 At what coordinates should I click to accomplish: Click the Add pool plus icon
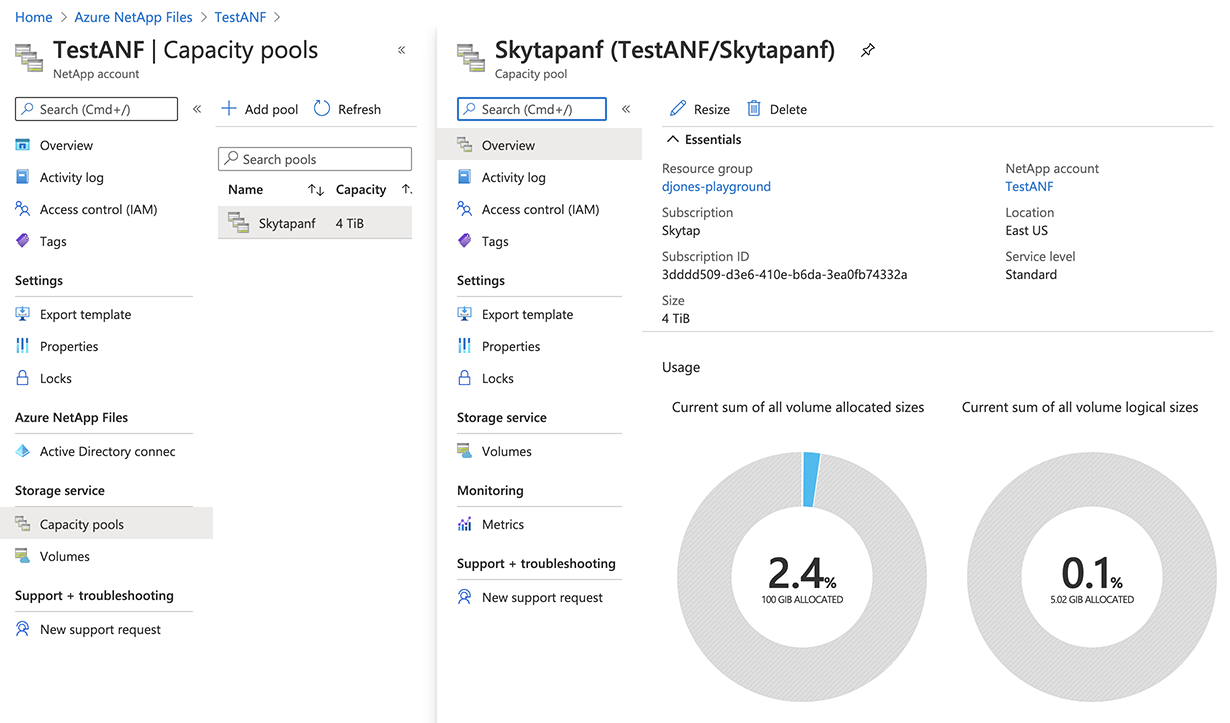(229, 108)
